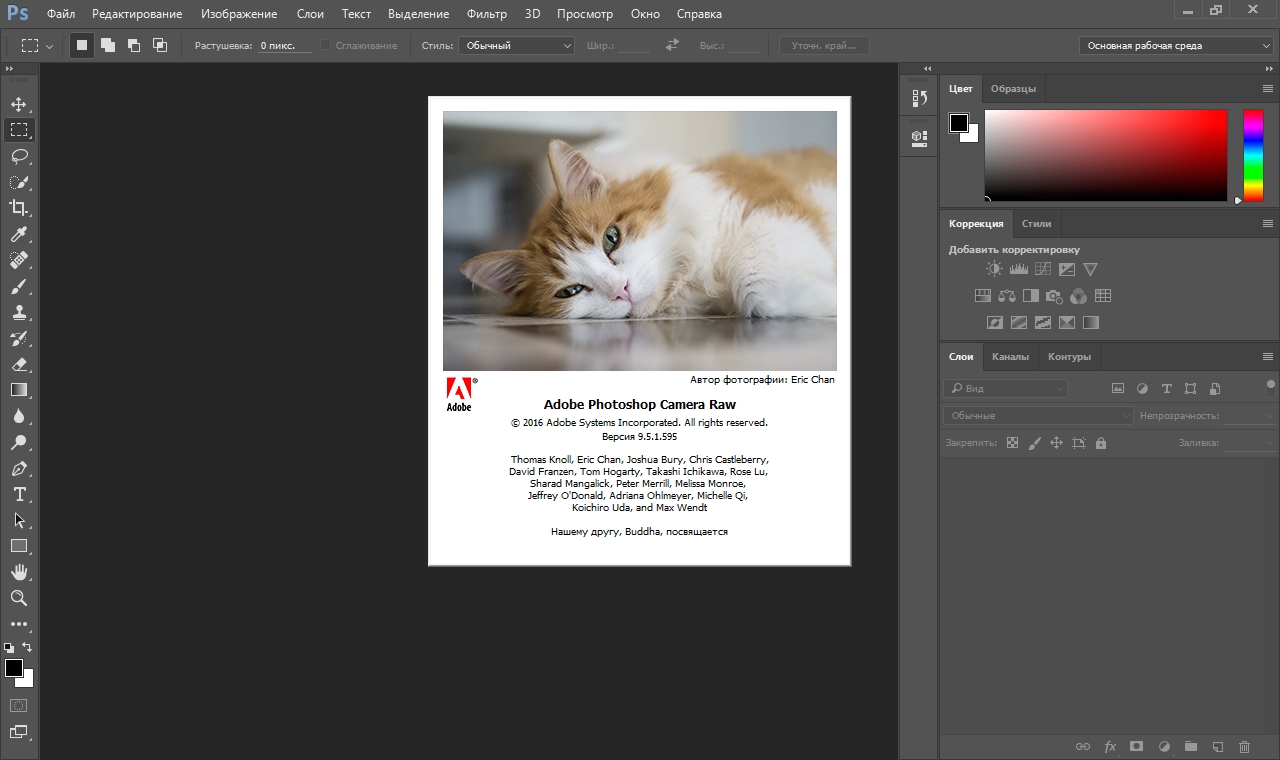The image size is (1280, 760).
Task: Select the Zoom tool
Action: point(19,598)
